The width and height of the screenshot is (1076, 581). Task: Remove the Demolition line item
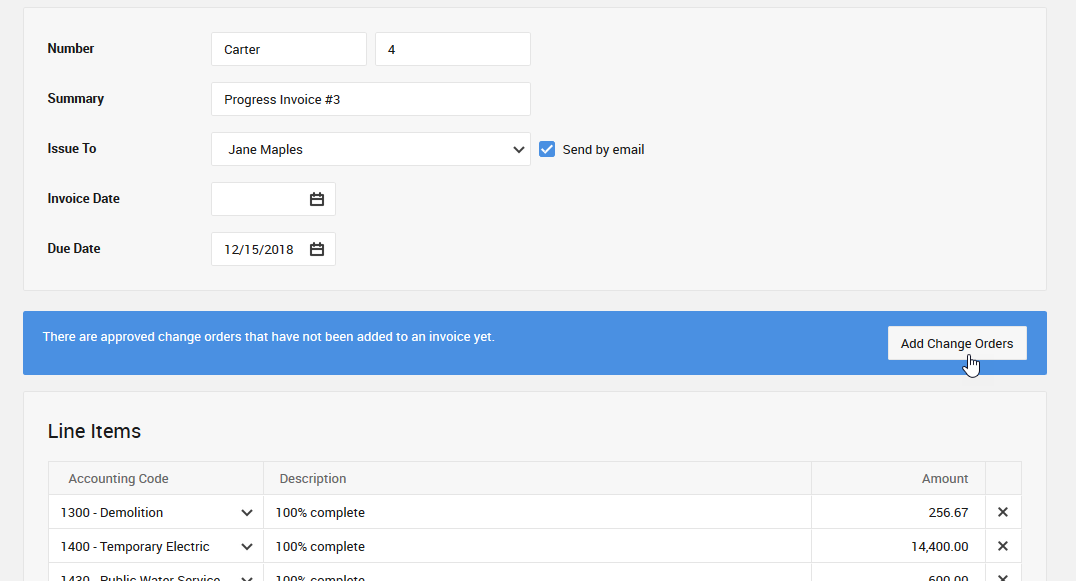[x=1003, y=512]
